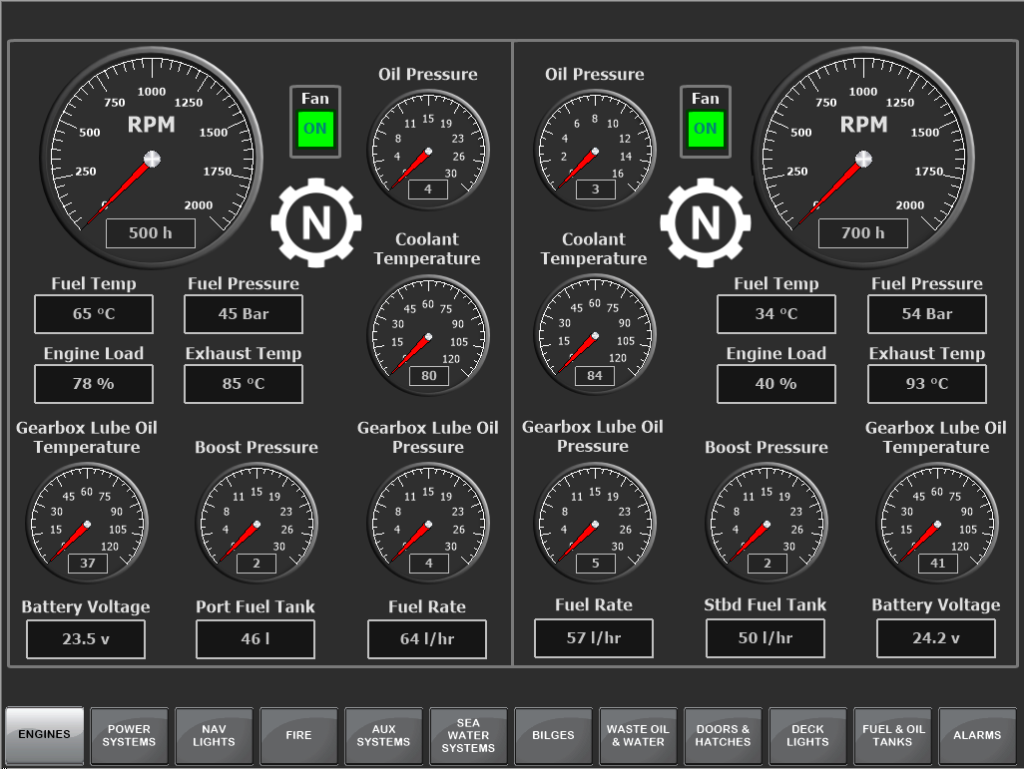Open the WASTE OIL & WATER page
Screen dimensions: 1024x769
(638, 735)
